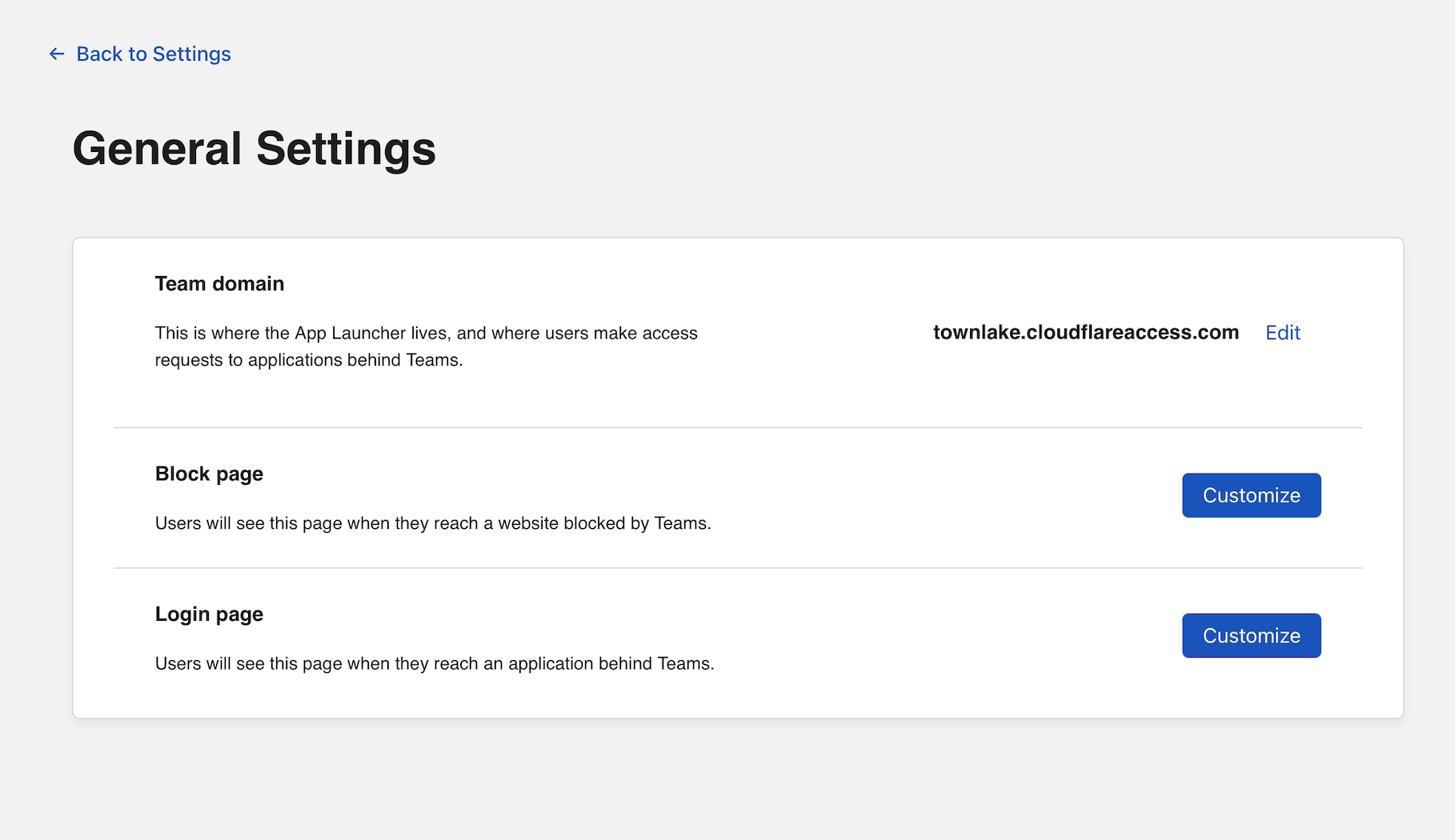
Task: Click the Team domain description text
Action: [427, 346]
